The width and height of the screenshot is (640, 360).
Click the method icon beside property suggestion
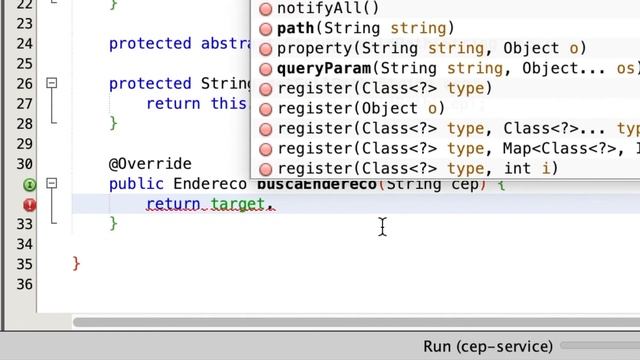[266, 49]
